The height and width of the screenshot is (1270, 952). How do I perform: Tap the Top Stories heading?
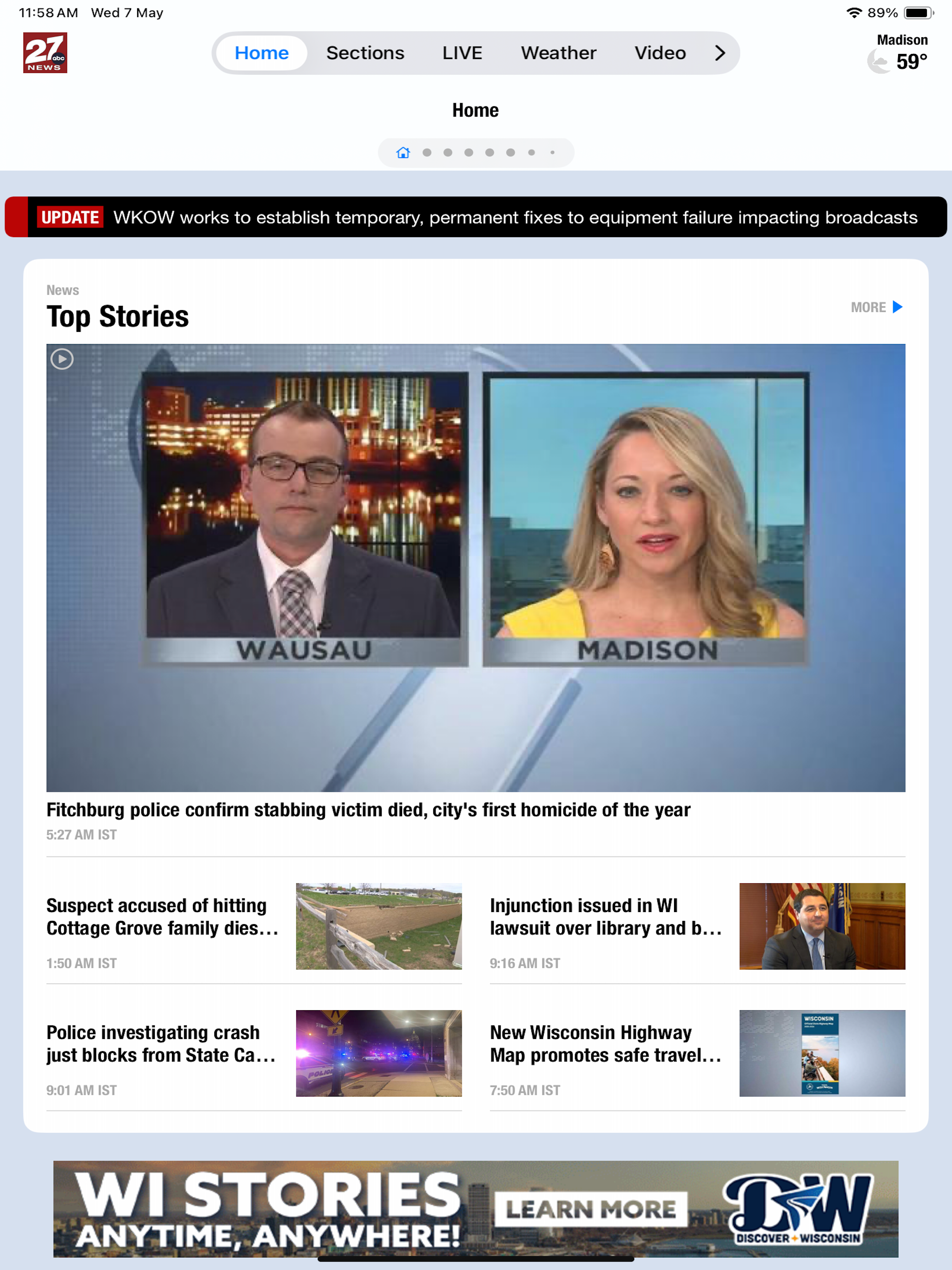pos(118,317)
